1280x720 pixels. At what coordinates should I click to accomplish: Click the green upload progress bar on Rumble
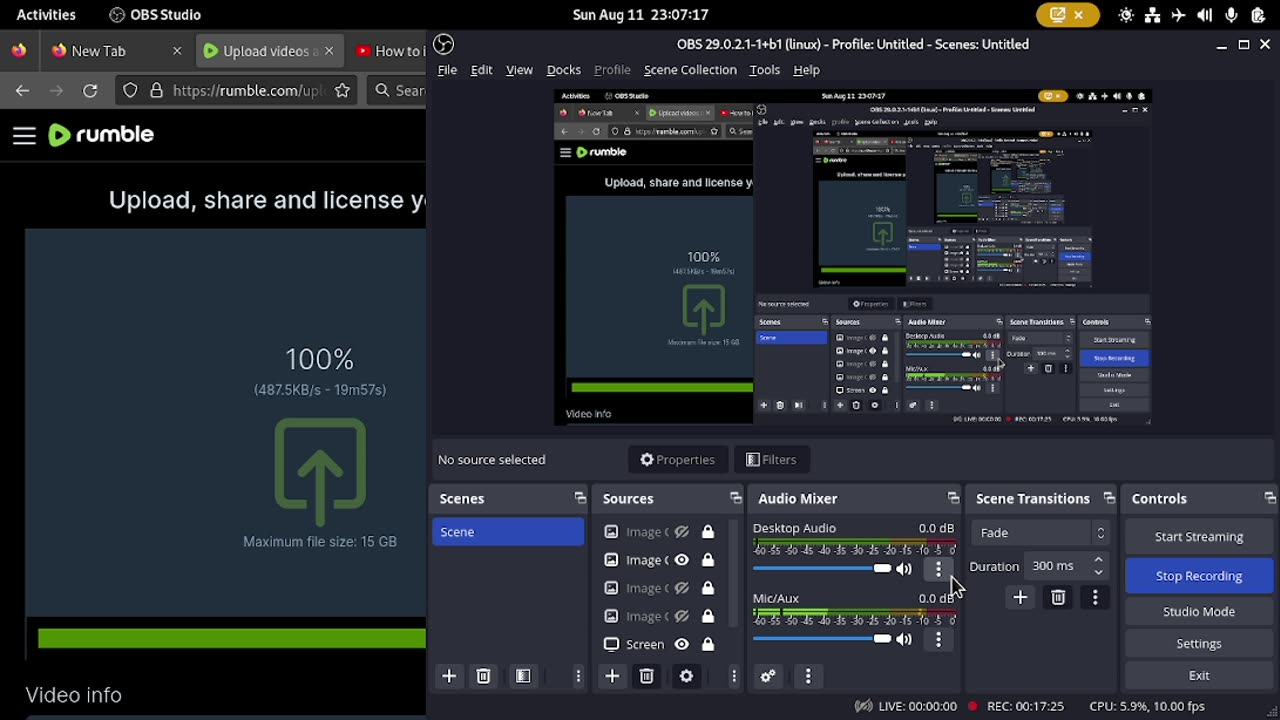(x=231, y=638)
